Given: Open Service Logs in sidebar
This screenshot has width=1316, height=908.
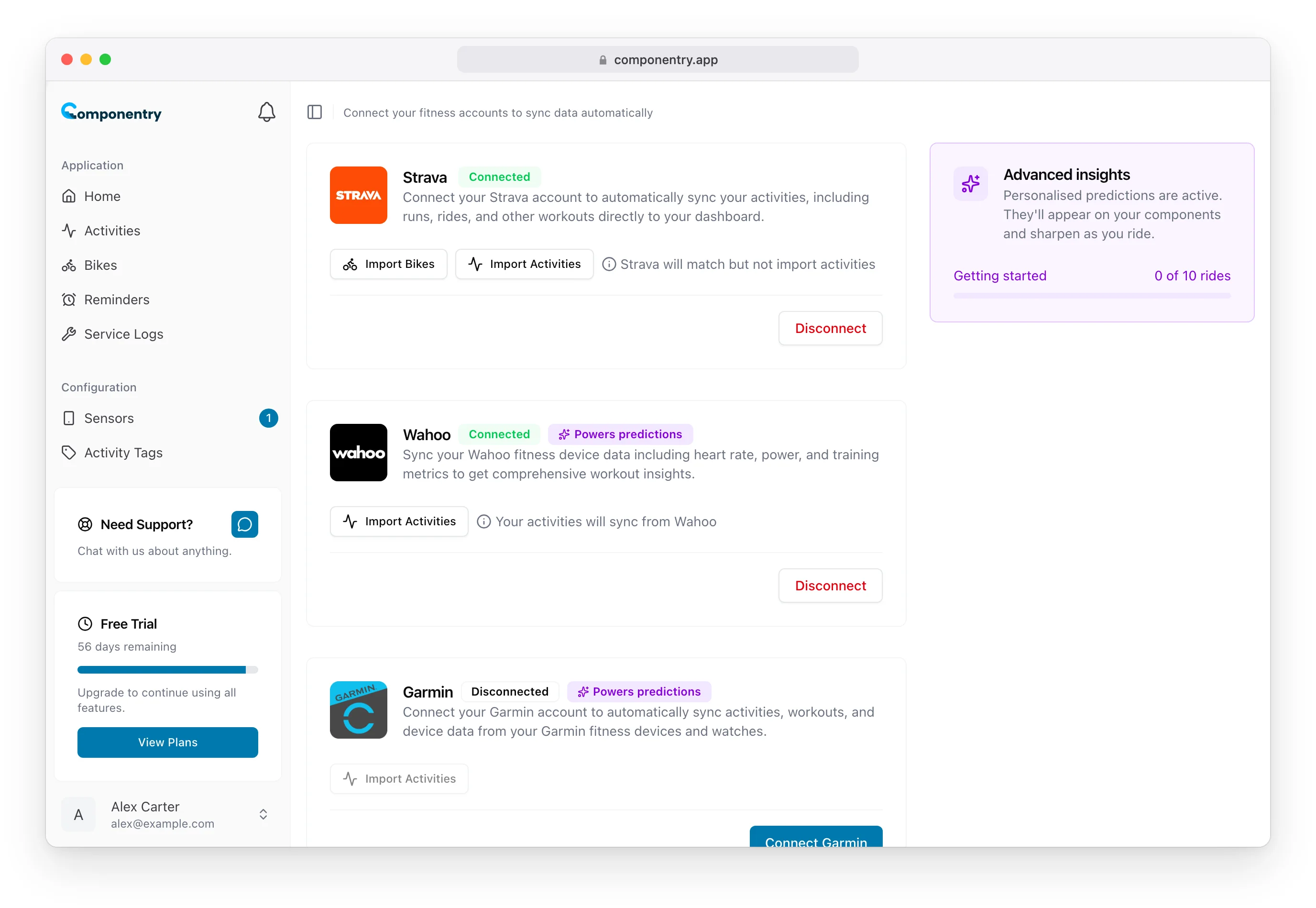Looking at the screenshot, I should [x=168, y=334].
